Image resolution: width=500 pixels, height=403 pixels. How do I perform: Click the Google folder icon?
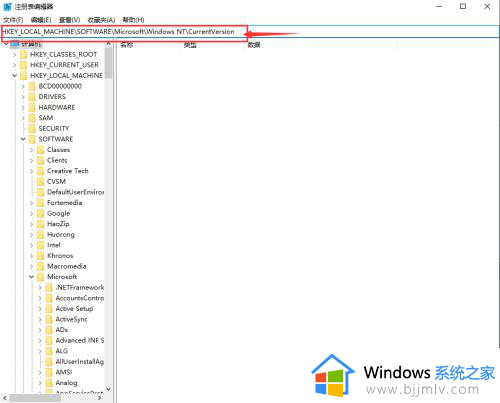[x=40, y=214]
